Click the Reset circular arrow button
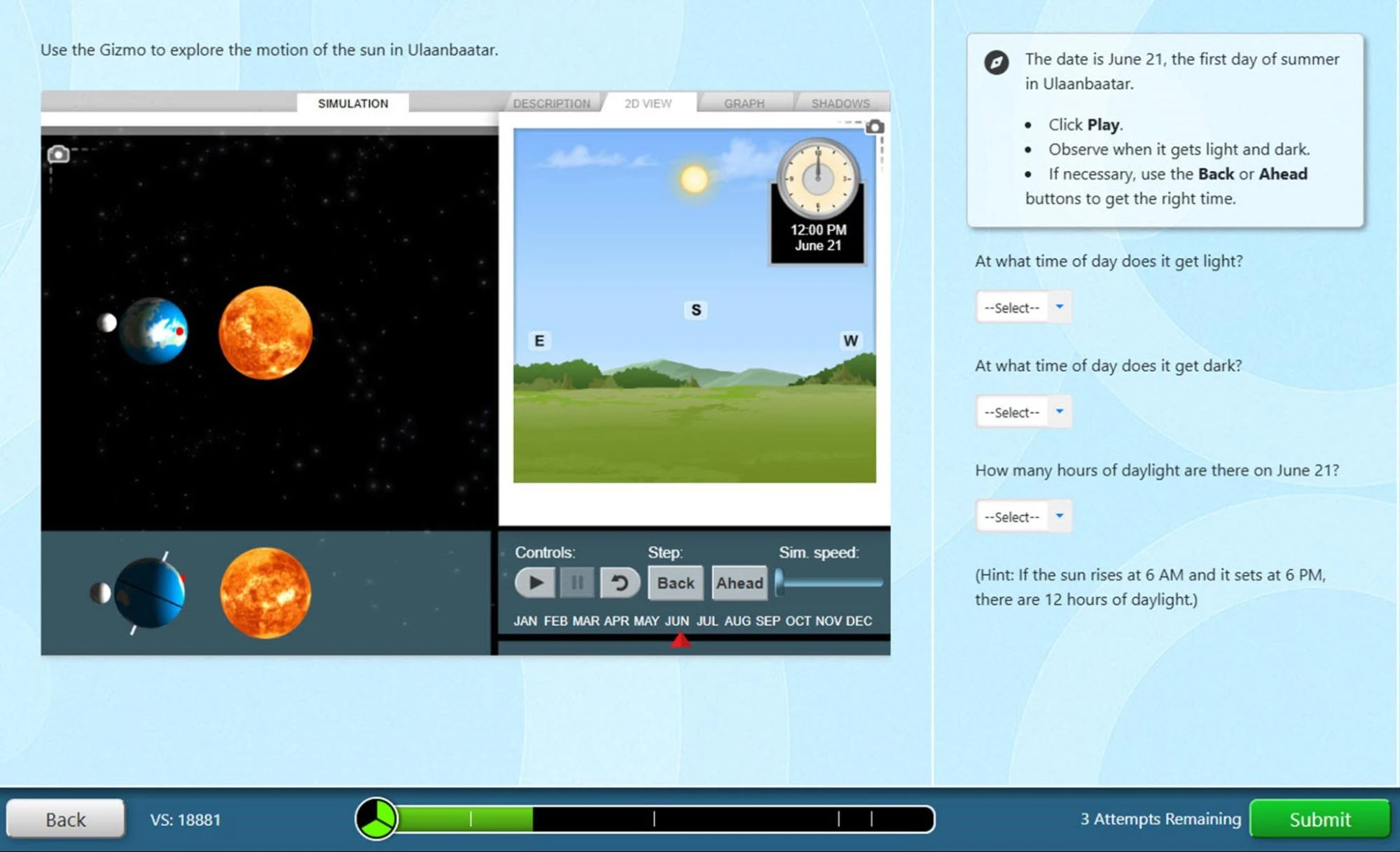 [620, 583]
